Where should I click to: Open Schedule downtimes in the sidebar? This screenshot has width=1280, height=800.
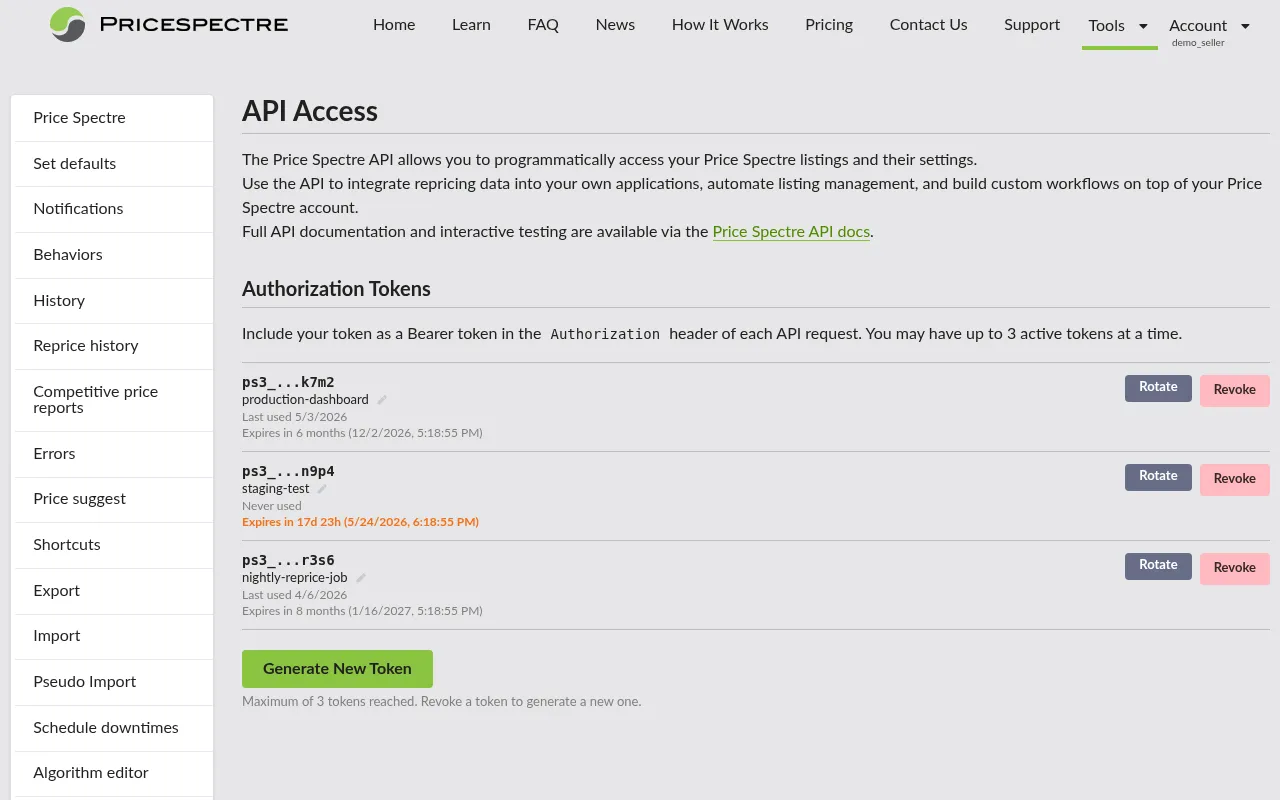coord(114,728)
